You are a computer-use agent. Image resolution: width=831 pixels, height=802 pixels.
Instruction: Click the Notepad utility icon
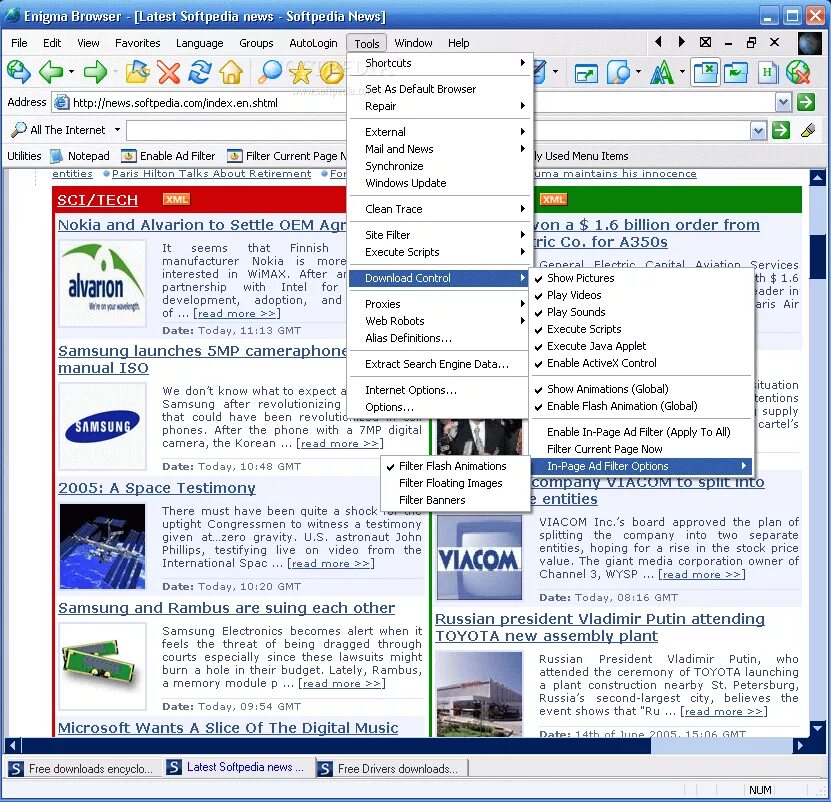point(56,156)
